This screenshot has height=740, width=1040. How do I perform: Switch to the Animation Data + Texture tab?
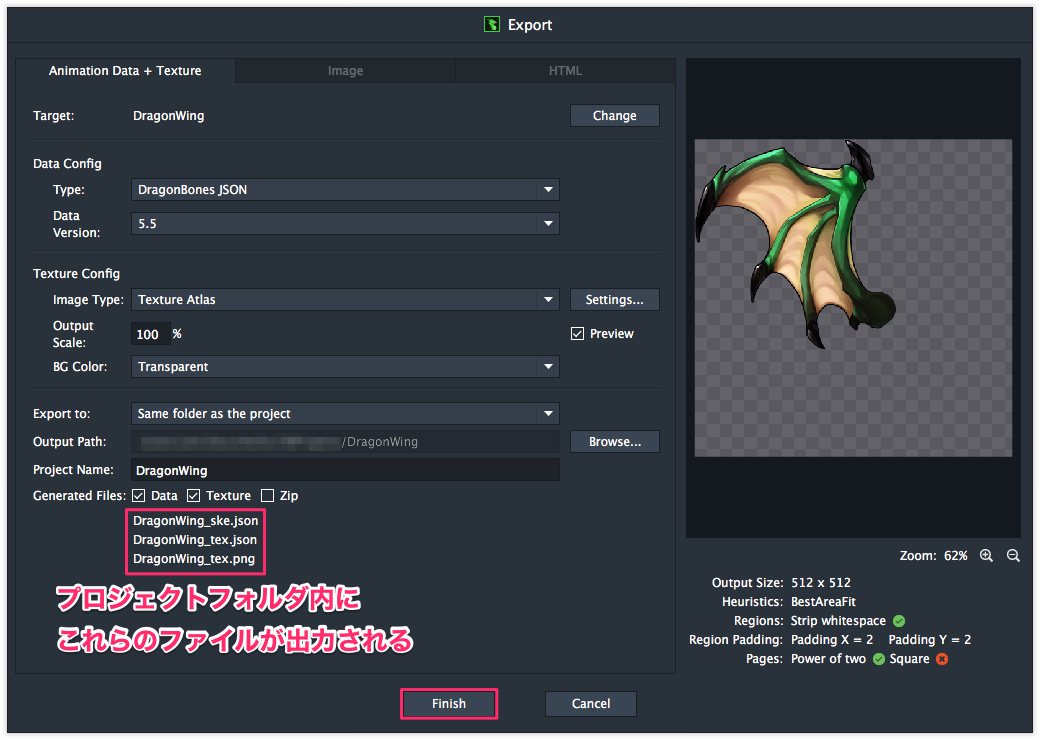coord(125,71)
